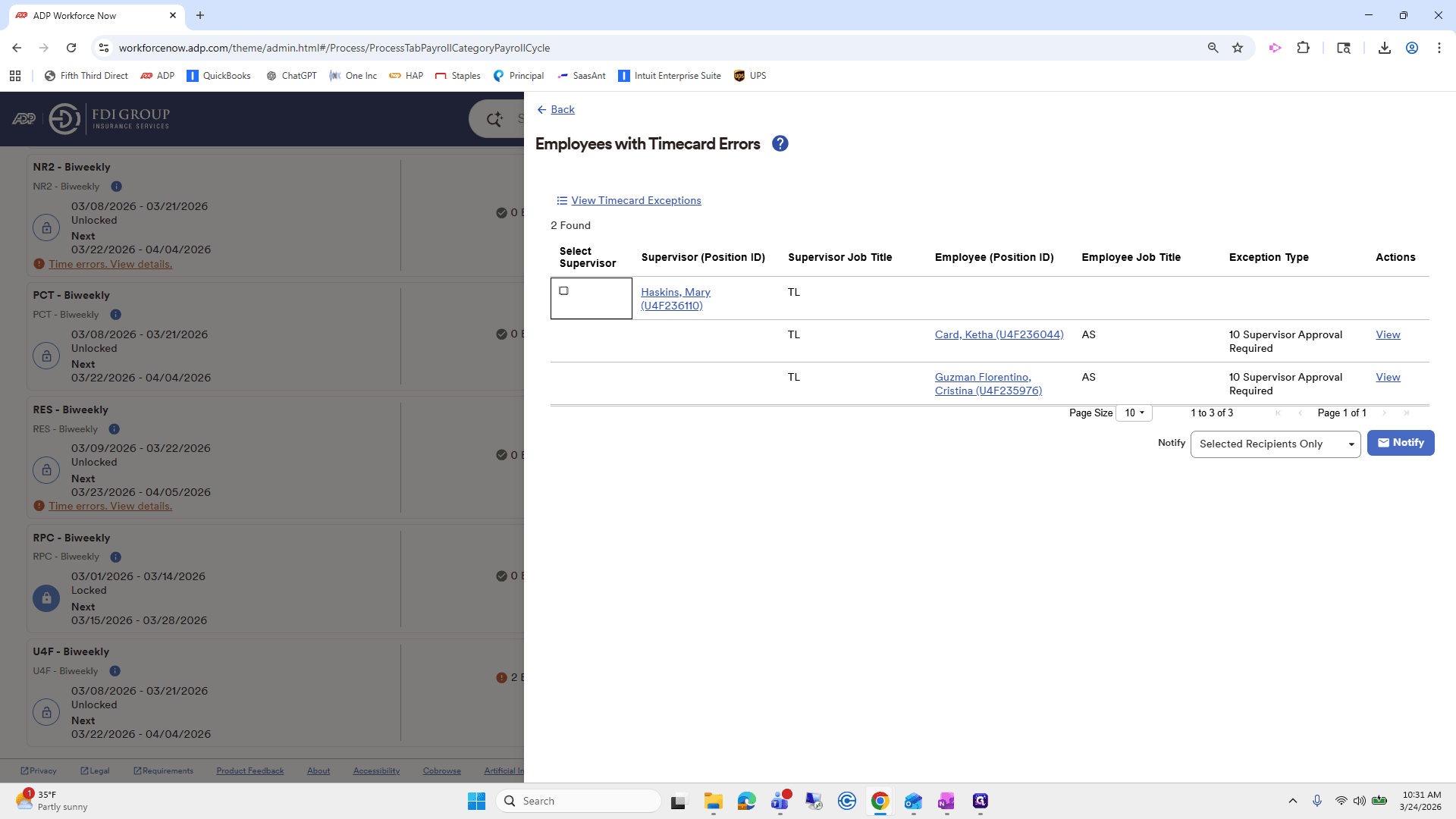Go to last page arrow in pager
Screen dimensions: 1456x819
pos(1407,413)
